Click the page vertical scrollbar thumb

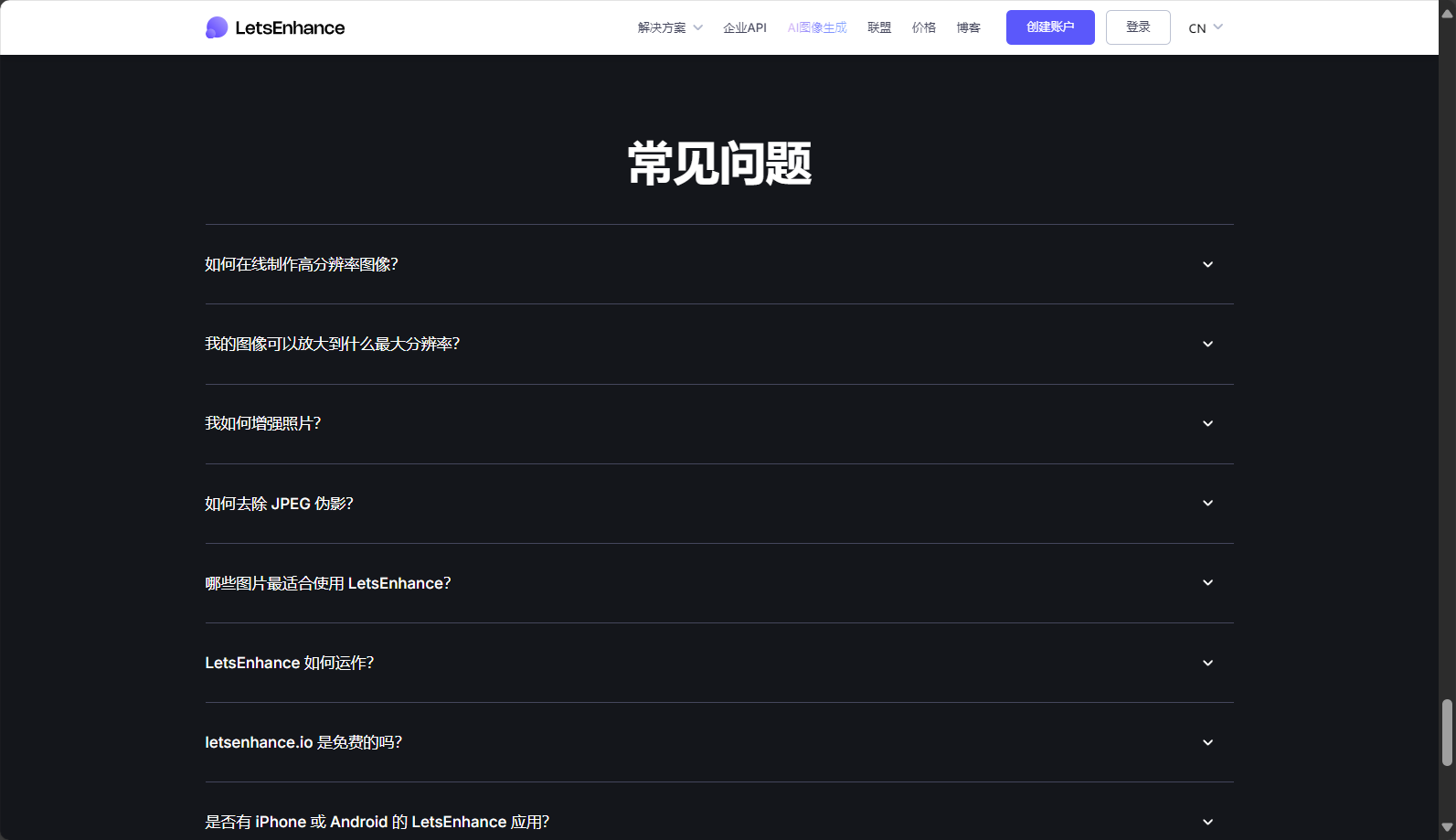1447,732
